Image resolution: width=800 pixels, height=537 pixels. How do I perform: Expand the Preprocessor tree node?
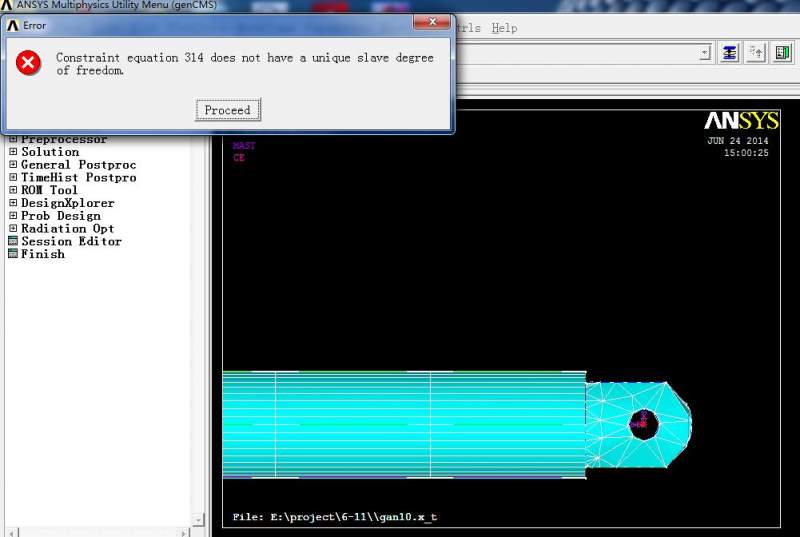point(13,139)
